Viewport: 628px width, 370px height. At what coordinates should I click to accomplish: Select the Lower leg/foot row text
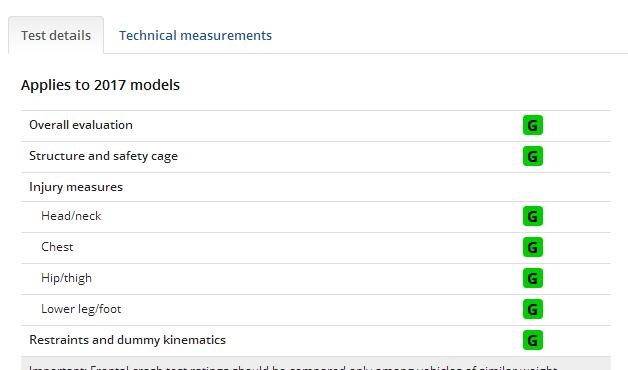click(x=81, y=309)
